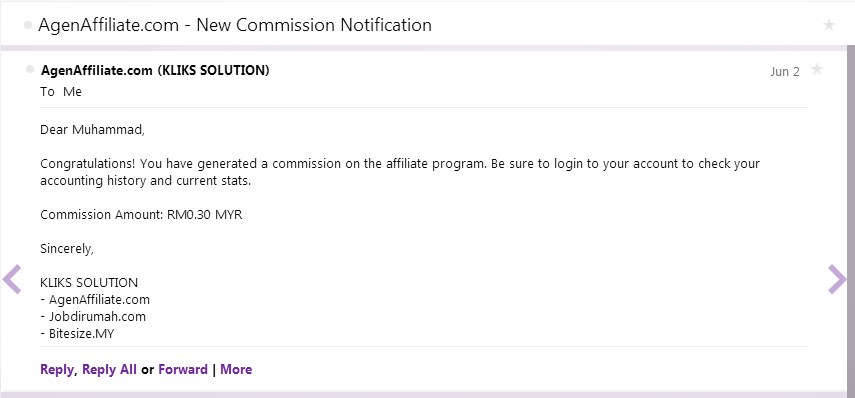
Task: Click the vertical scrollbar on the right edge
Action: 851,218
